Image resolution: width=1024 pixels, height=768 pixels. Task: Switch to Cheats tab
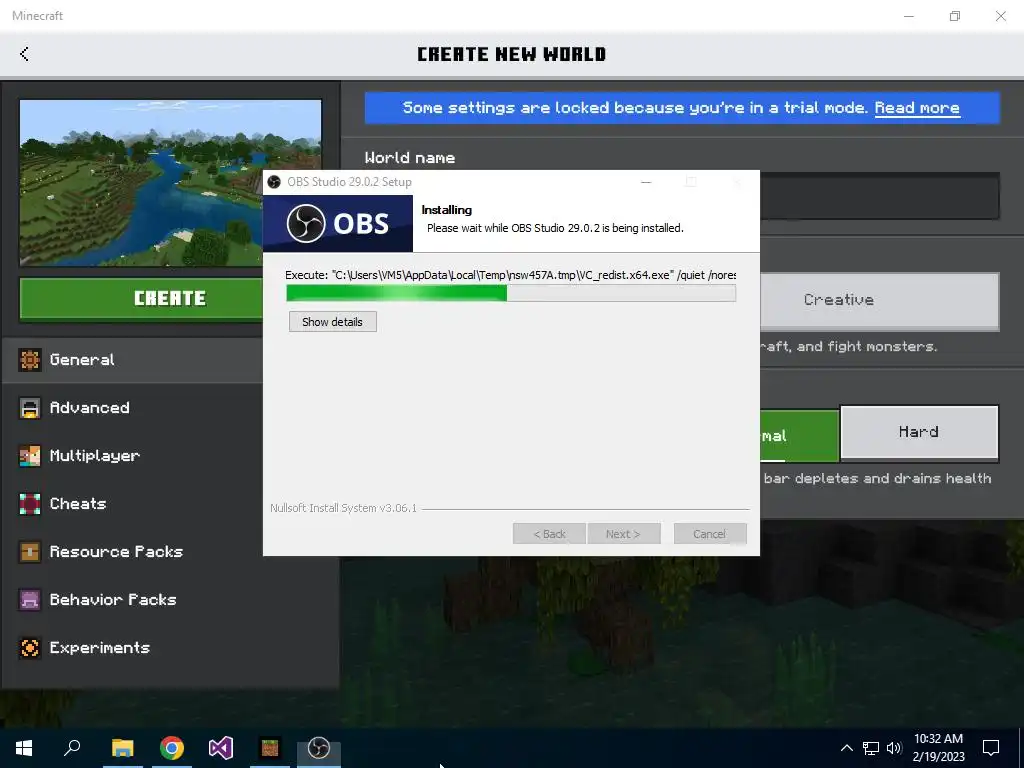[x=133, y=504]
